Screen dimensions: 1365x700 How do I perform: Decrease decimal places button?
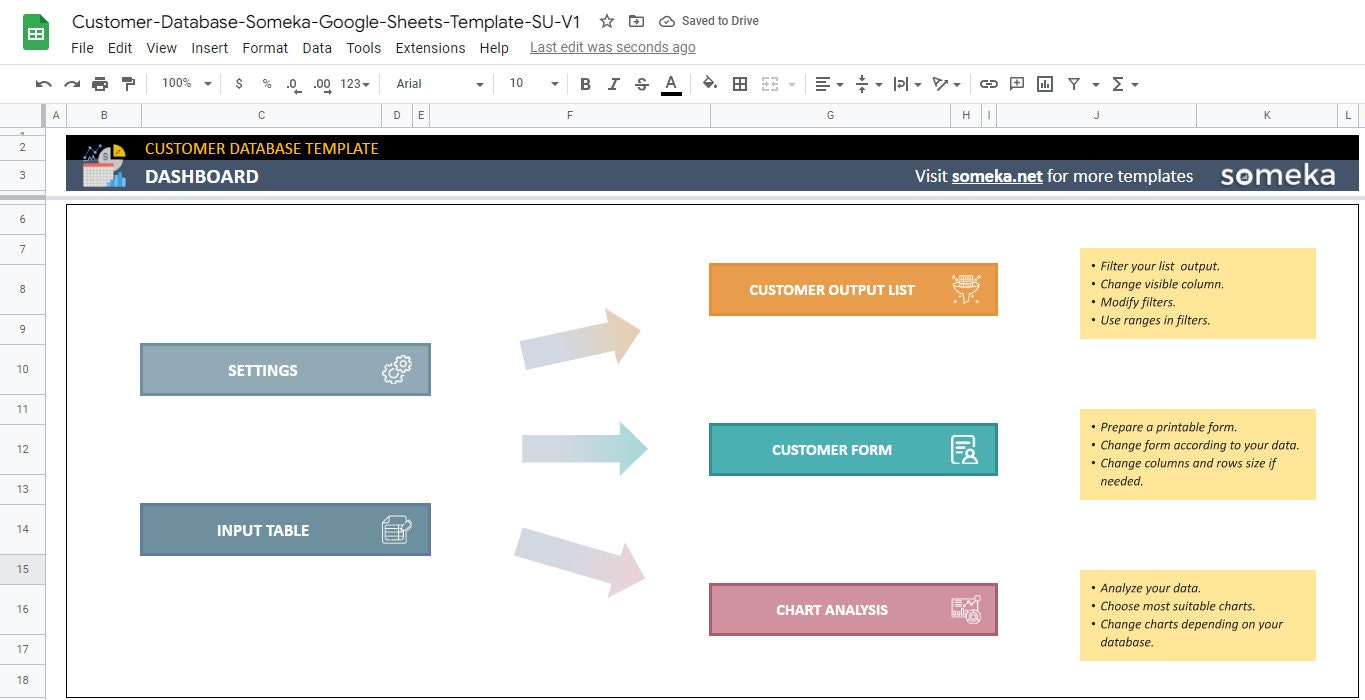[x=293, y=84]
